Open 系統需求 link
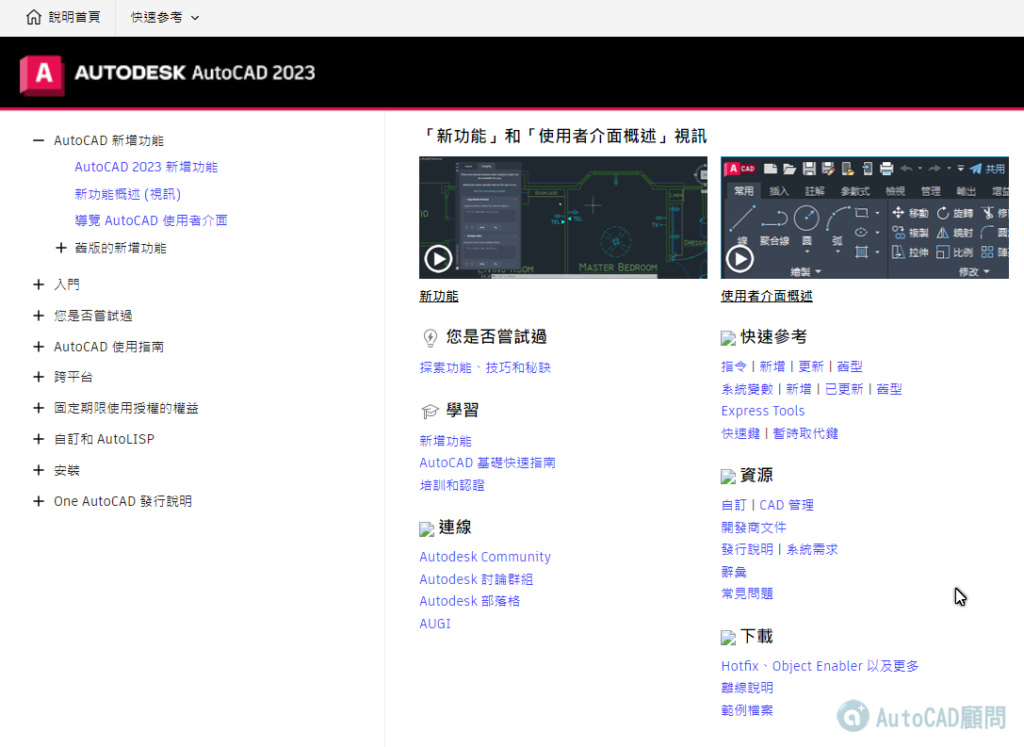1024x747 pixels. coord(812,550)
